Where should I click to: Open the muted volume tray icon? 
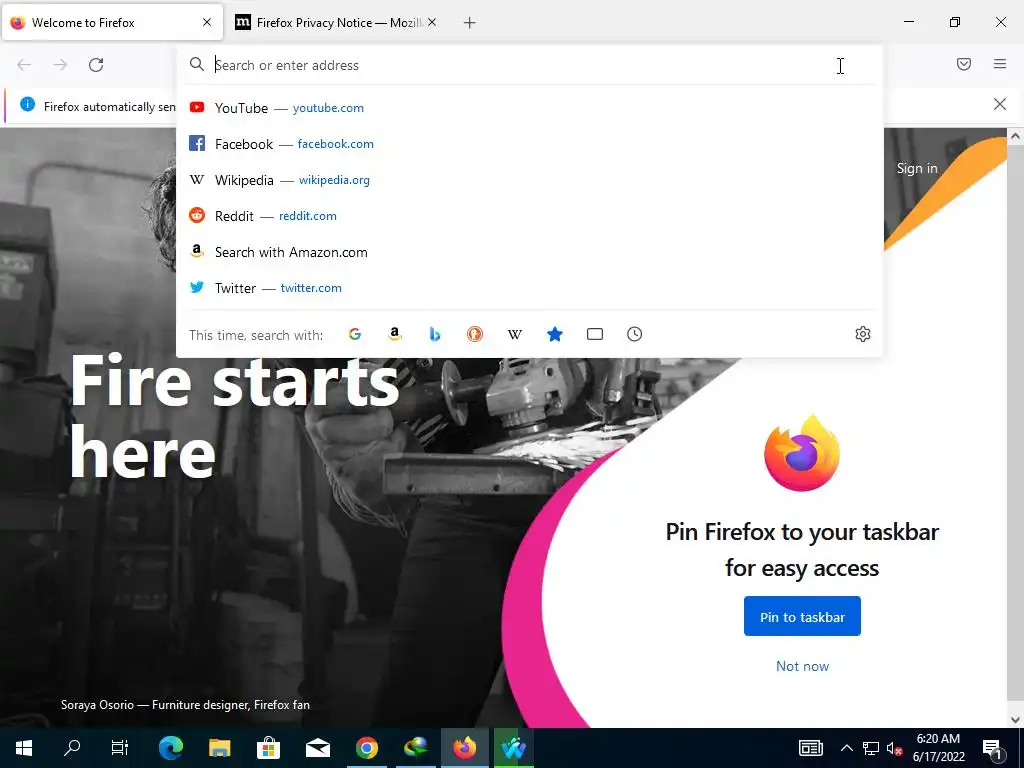tap(894, 748)
